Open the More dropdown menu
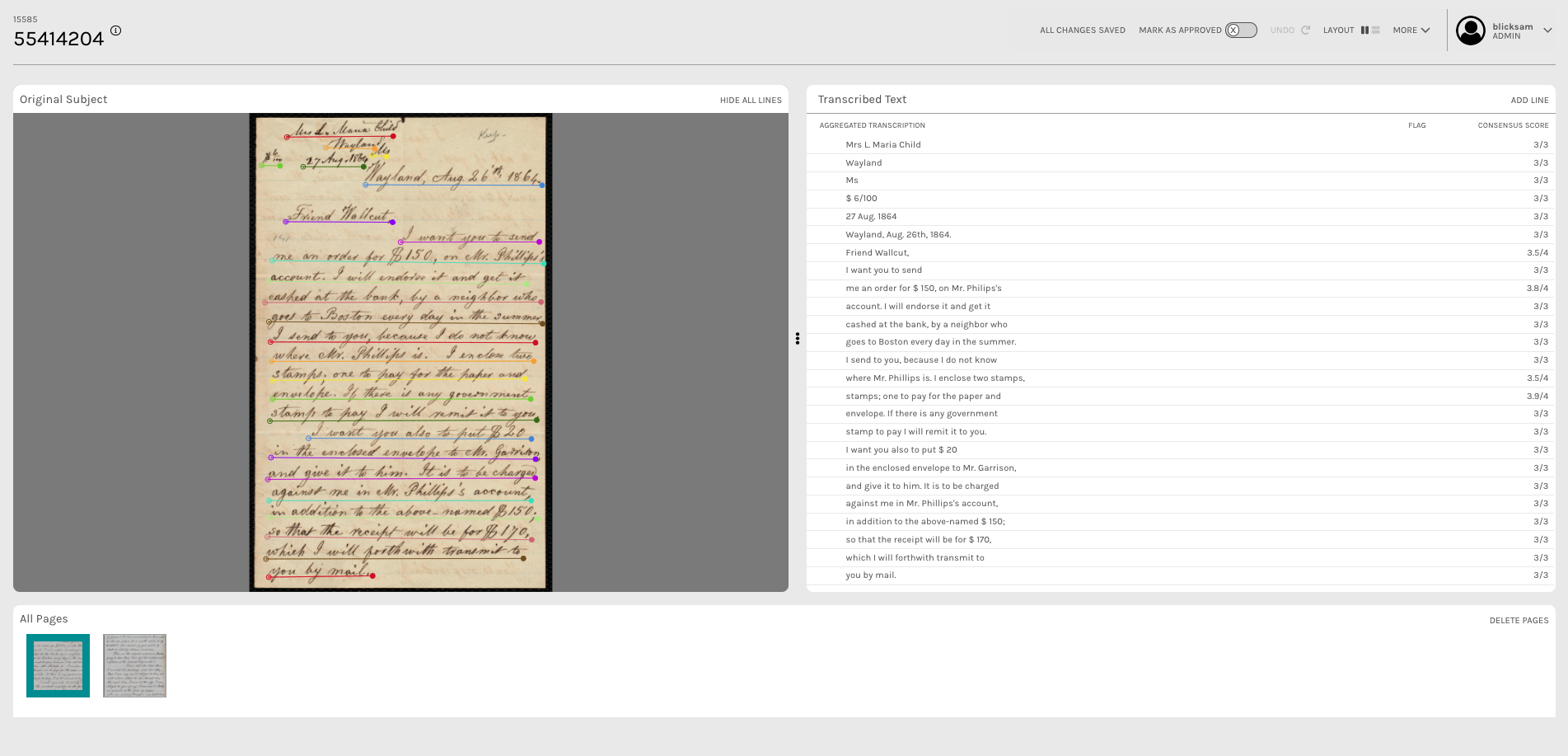 1411,31
